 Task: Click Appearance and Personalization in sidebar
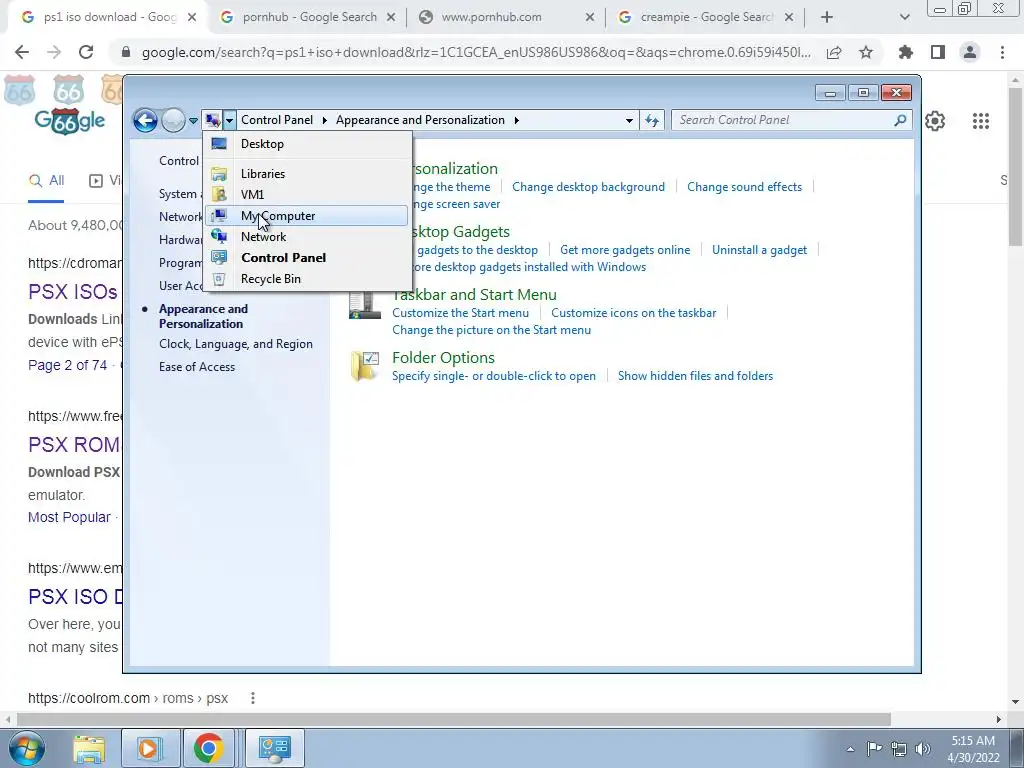pyautogui.click(x=203, y=316)
